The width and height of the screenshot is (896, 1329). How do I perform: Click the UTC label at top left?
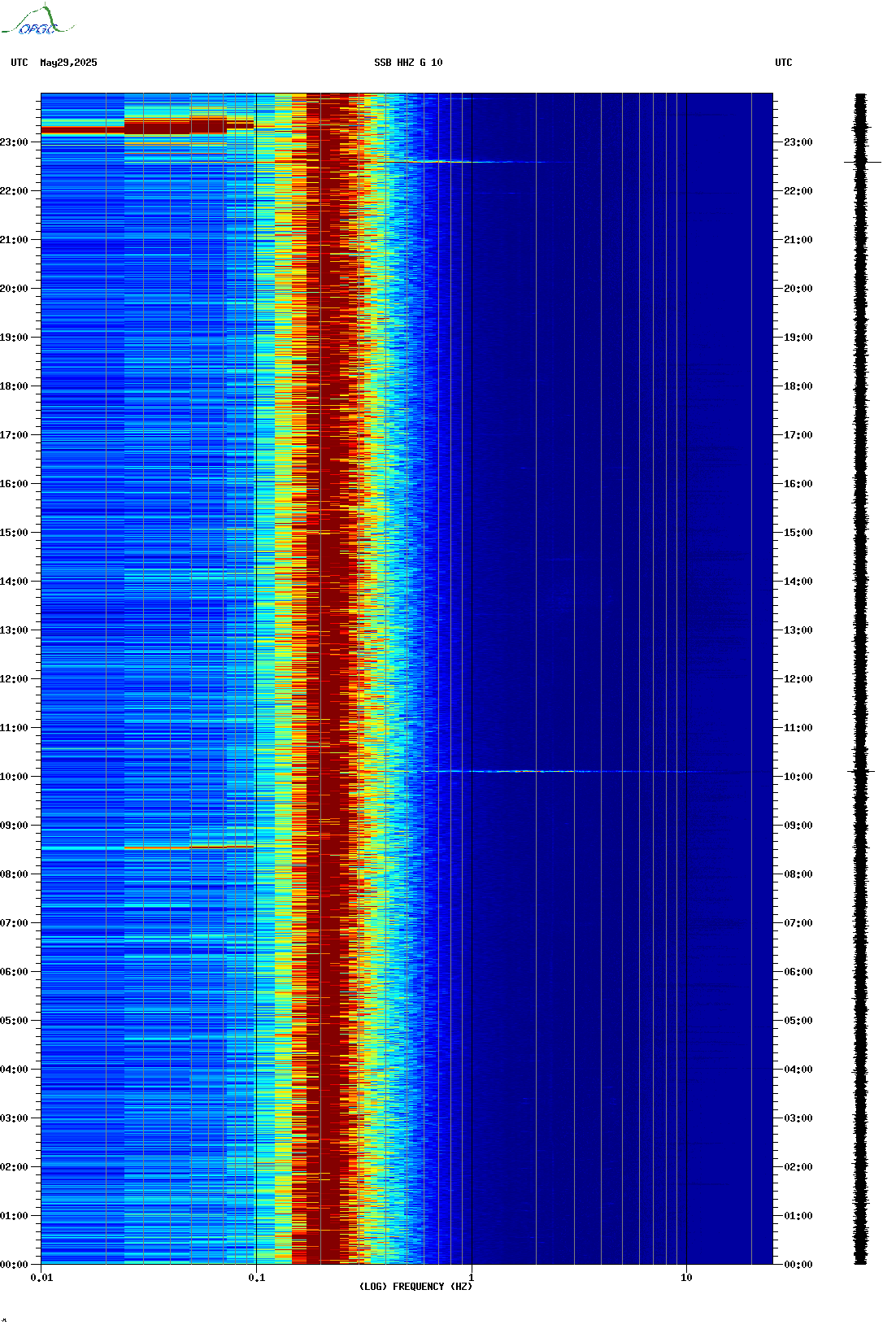tap(20, 63)
